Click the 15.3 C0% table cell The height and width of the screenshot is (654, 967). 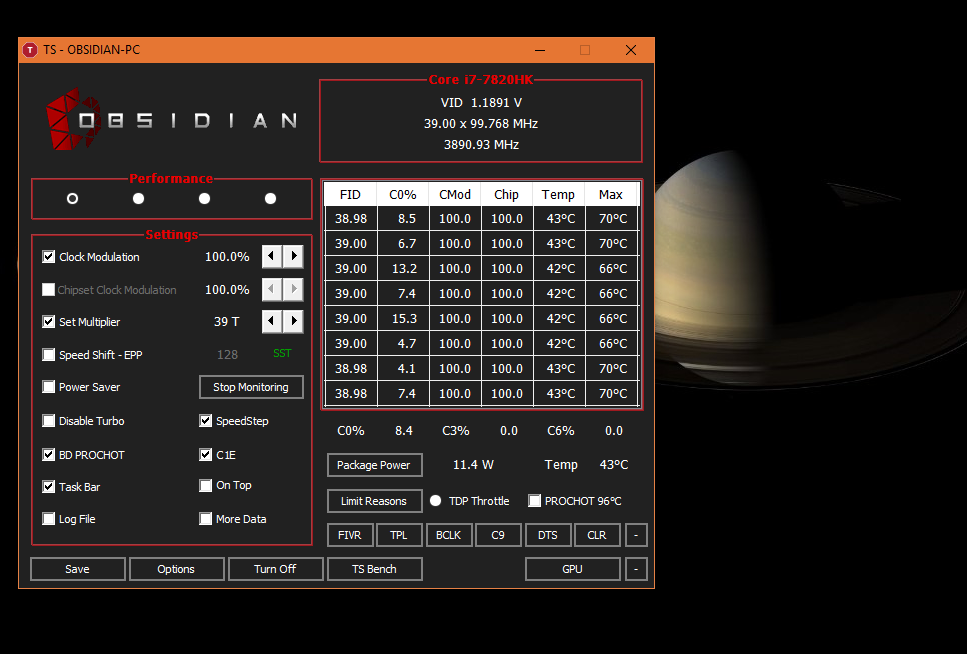[403, 318]
